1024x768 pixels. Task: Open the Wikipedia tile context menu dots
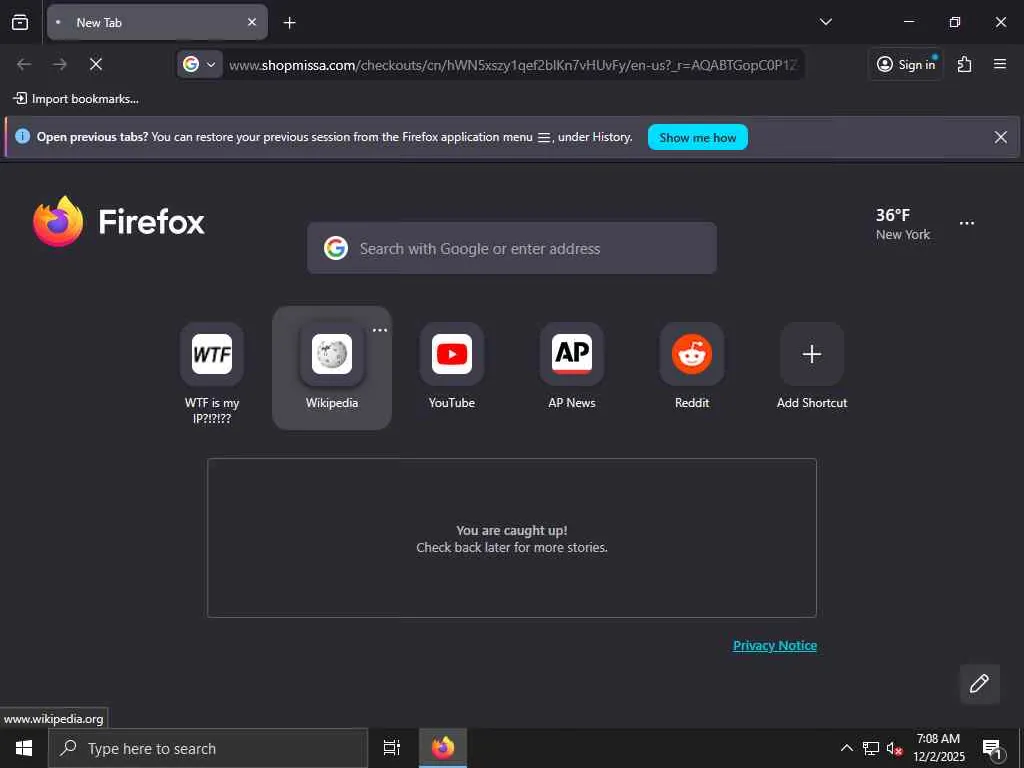(x=379, y=330)
